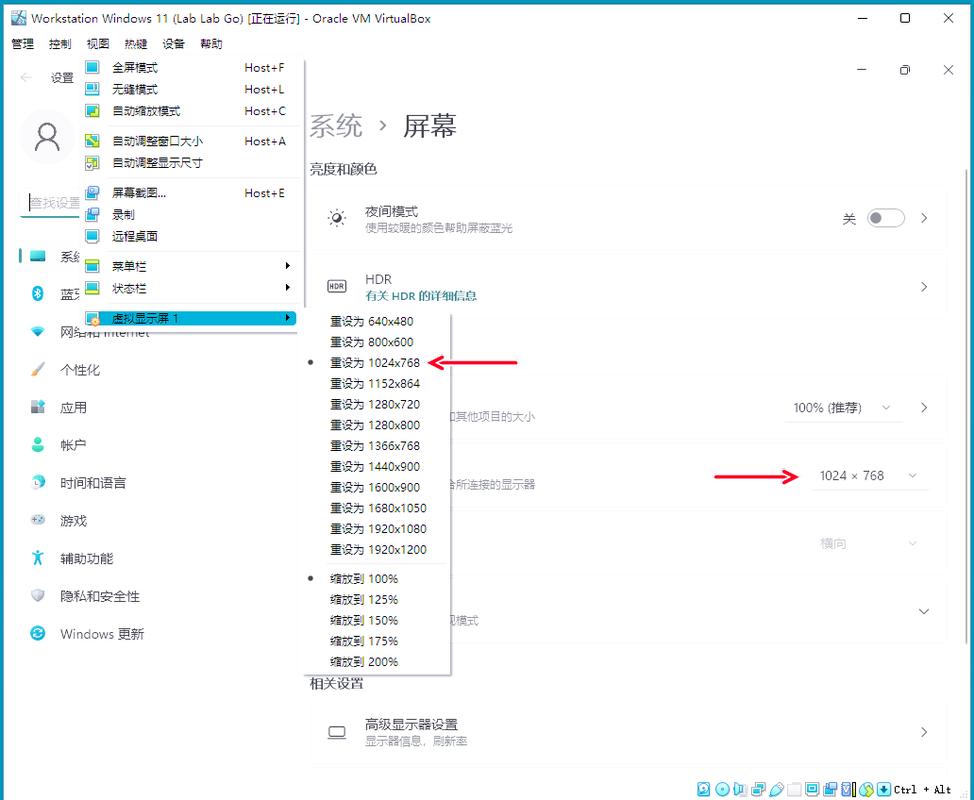Image resolution: width=974 pixels, height=800 pixels.
Task: Expand the multiple displays section chevron
Action: [924, 611]
